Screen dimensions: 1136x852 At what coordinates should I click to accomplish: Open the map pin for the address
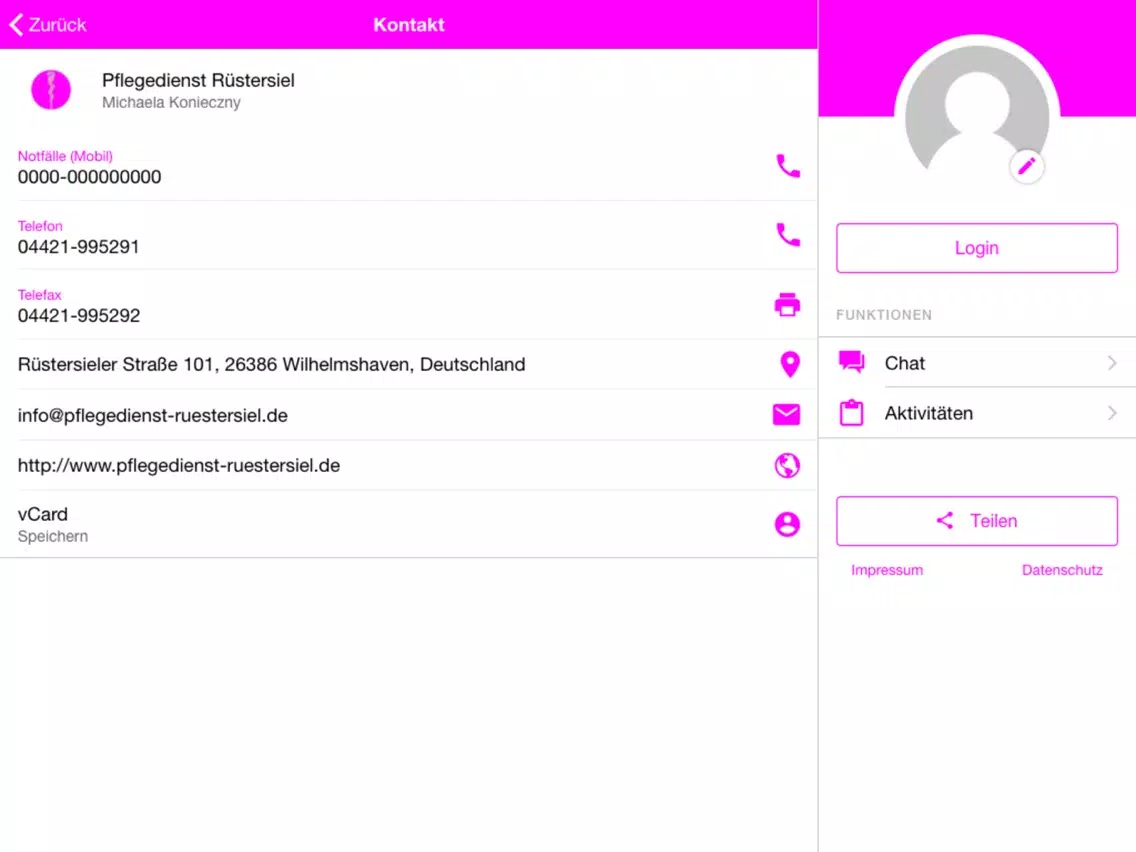790,364
